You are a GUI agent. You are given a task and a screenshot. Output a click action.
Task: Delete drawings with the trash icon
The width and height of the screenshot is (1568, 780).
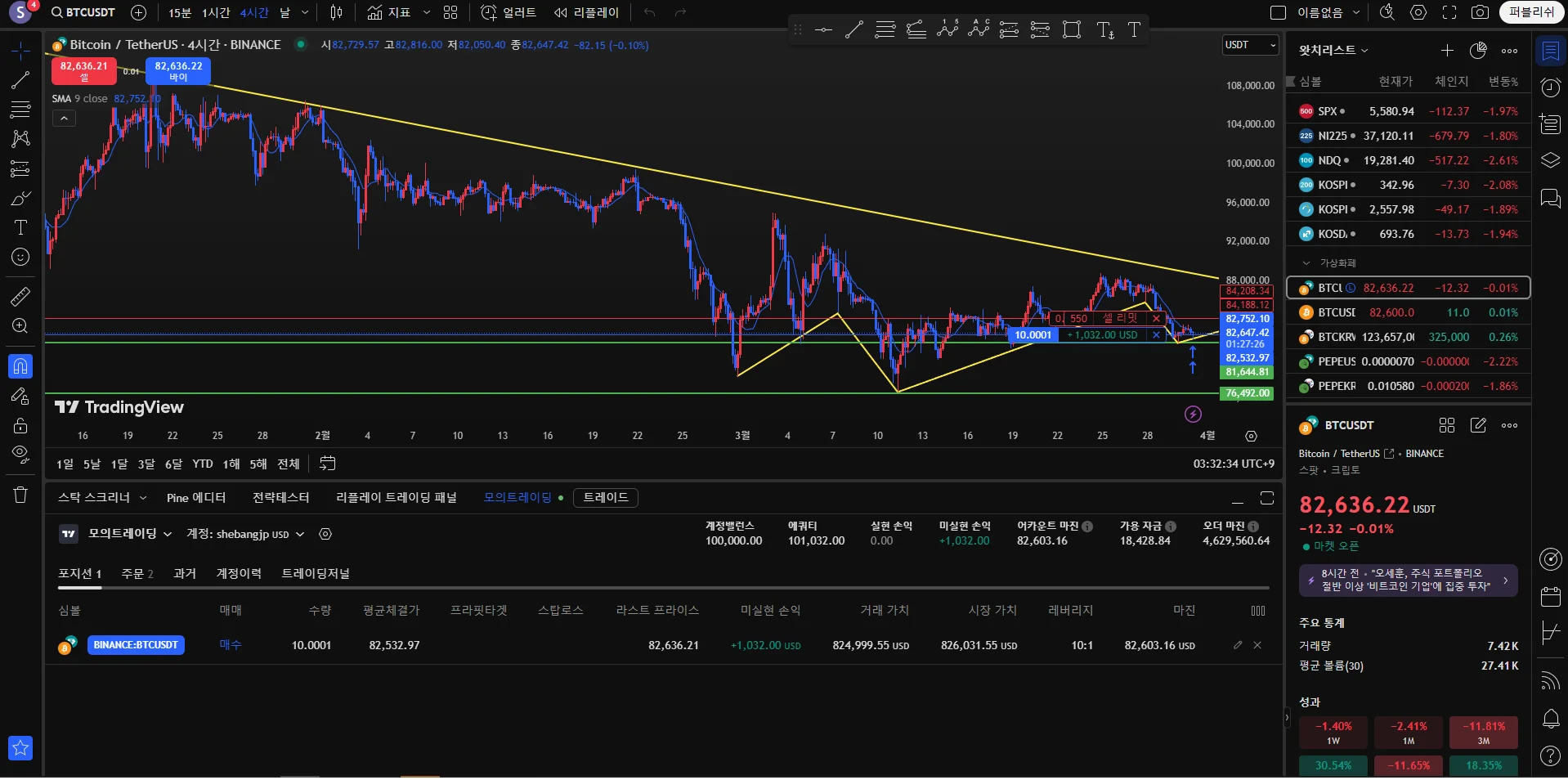20,495
